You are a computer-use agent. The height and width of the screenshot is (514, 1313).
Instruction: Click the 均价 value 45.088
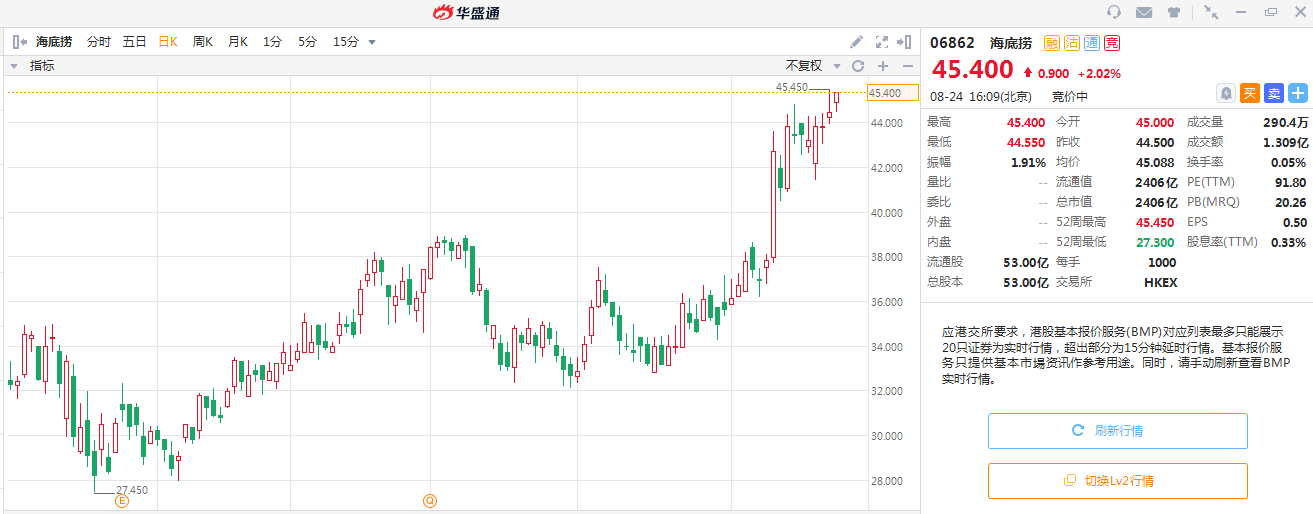coord(1156,162)
